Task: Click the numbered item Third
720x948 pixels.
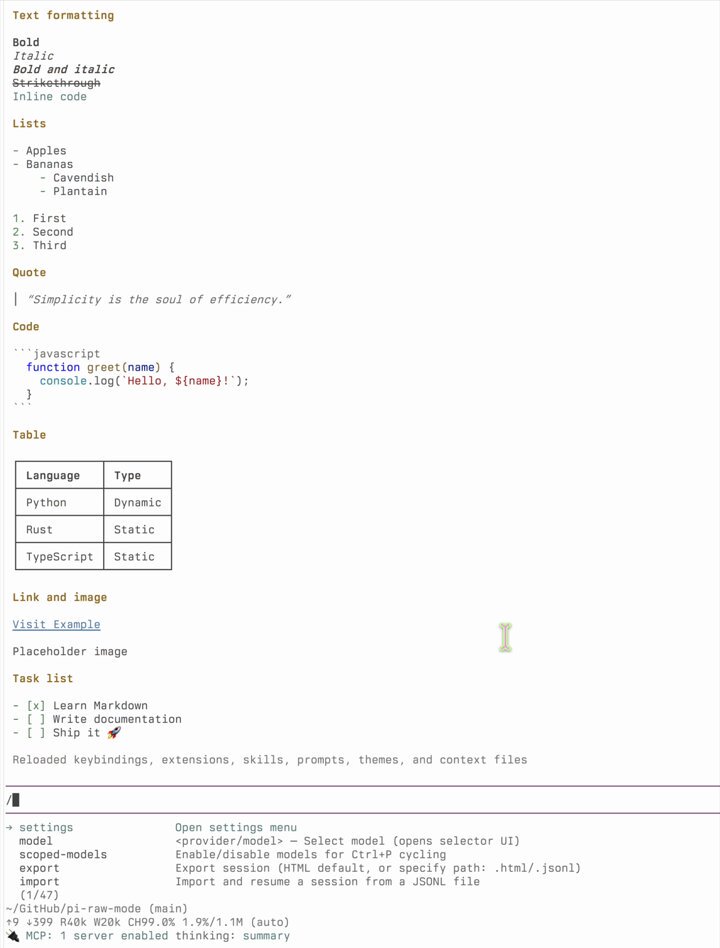Action: (50, 245)
